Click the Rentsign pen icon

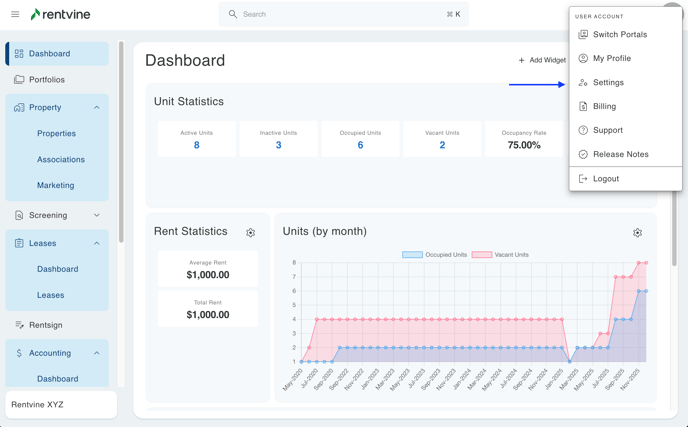[x=19, y=325]
